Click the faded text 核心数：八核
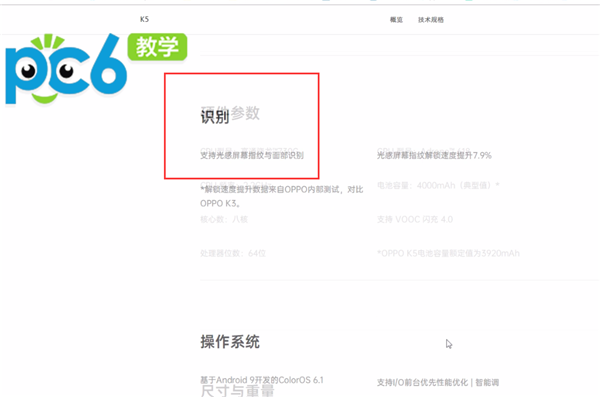Screen dimensions: 600x397 [224, 219]
